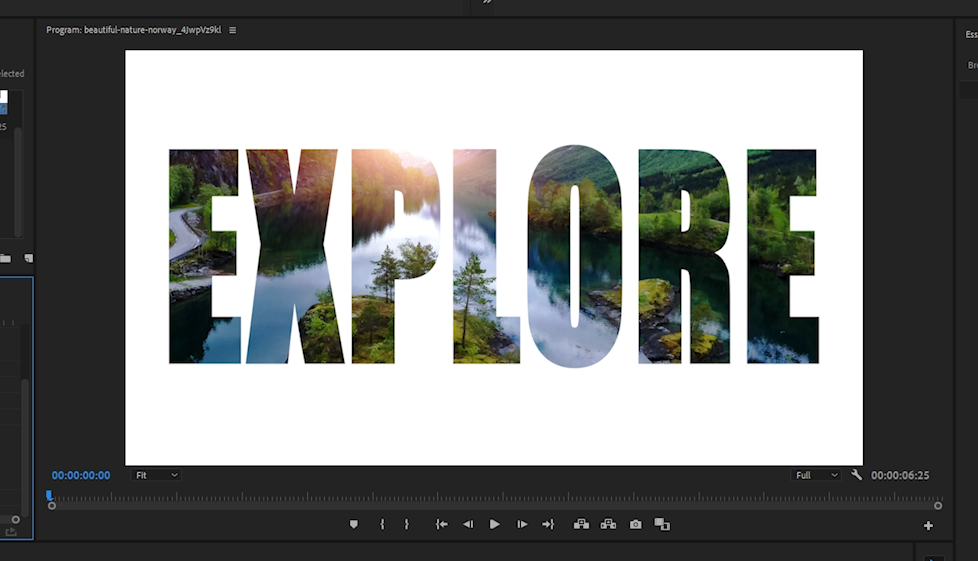Click the export icon at left panel bottom
This screenshot has height=561, width=978.
11,532
